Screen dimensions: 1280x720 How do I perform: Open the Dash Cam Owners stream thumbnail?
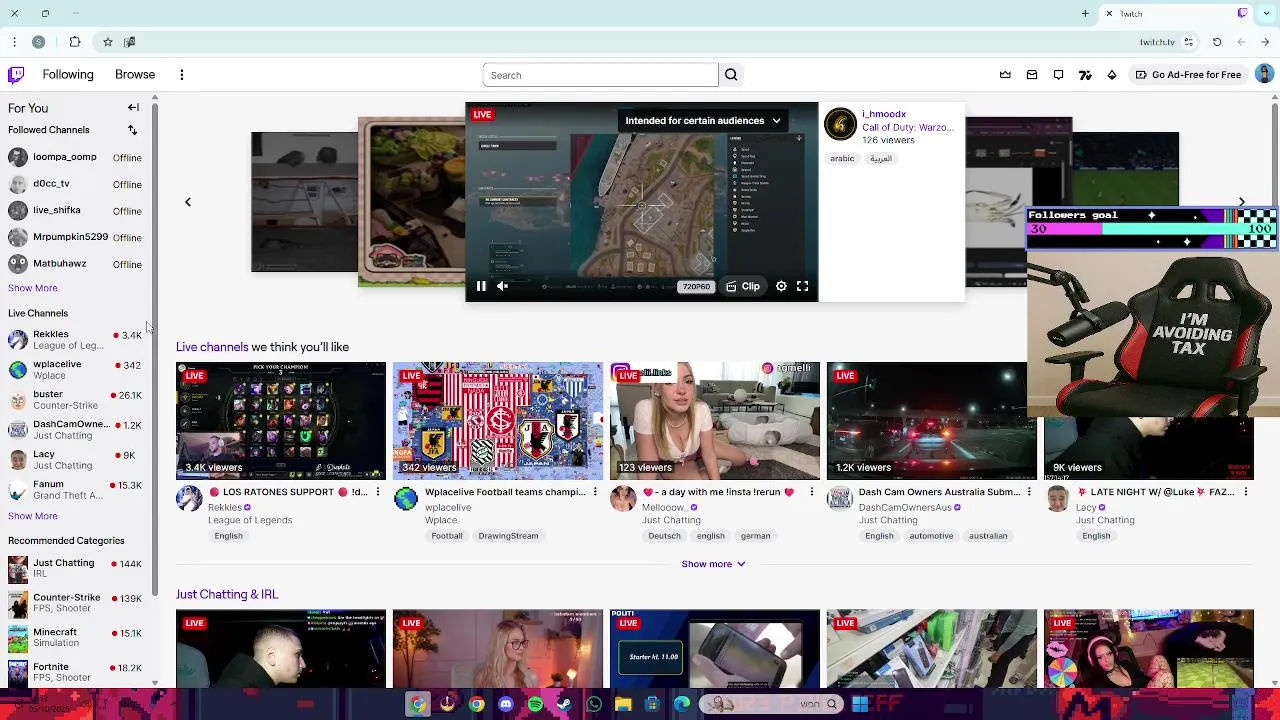pyautogui.click(x=932, y=421)
